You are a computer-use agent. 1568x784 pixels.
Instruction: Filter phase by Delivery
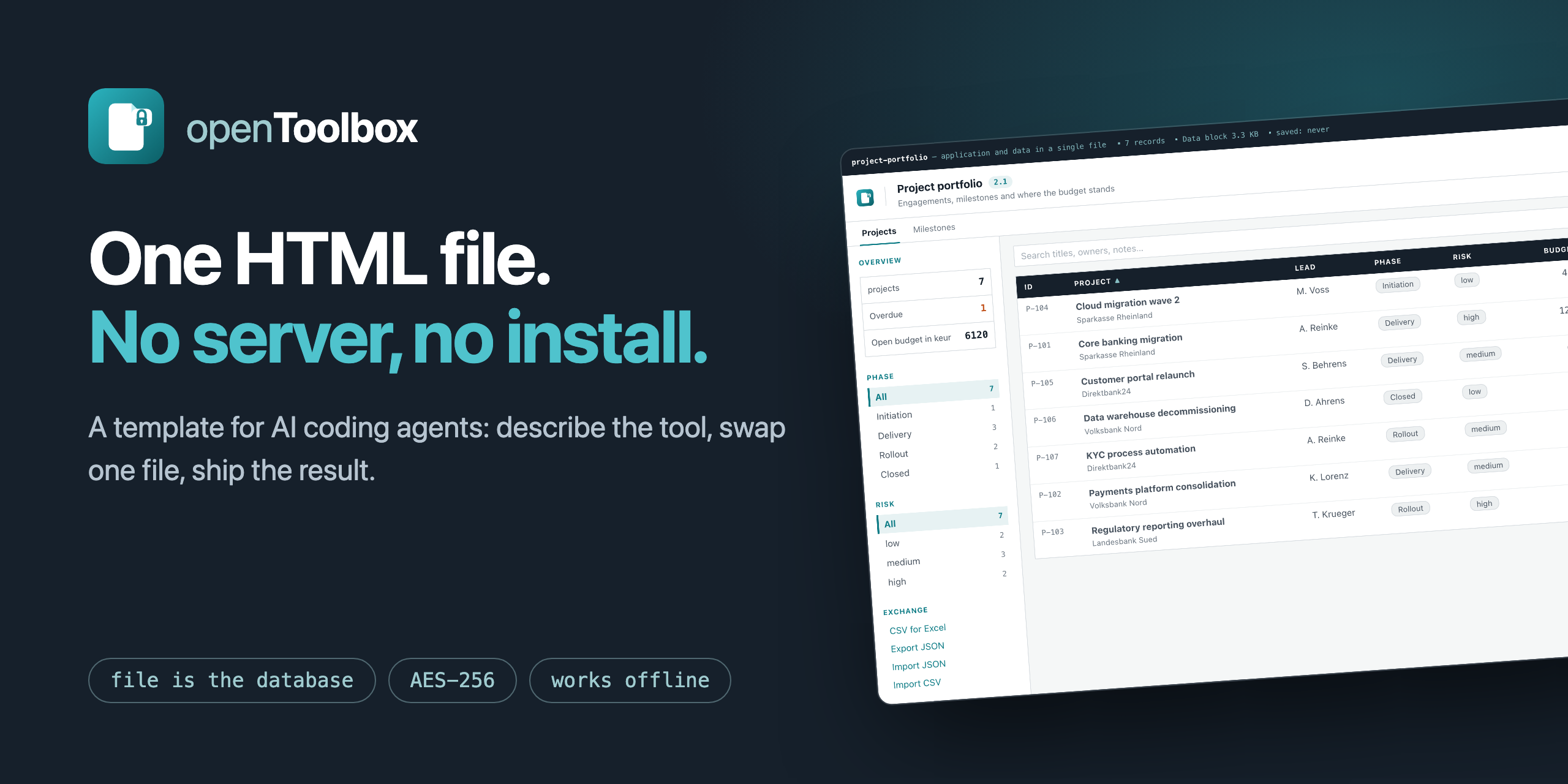pyautogui.click(x=937, y=432)
